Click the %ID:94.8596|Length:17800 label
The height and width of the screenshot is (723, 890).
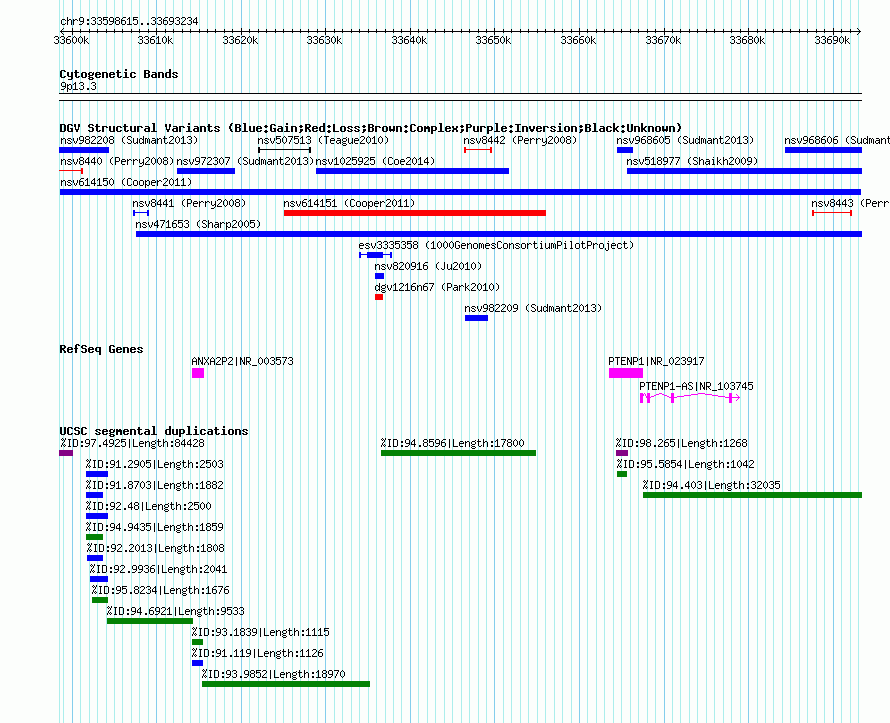click(452, 443)
